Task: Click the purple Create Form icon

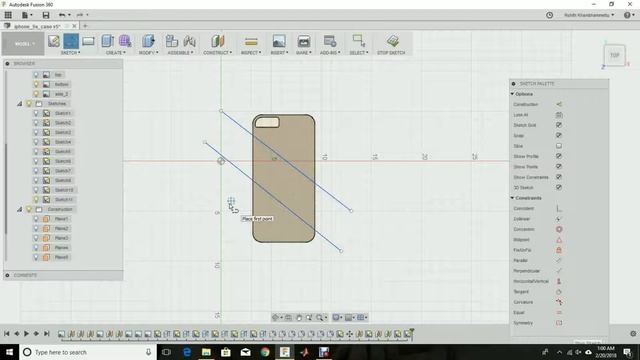Action: (x=125, y=41)
